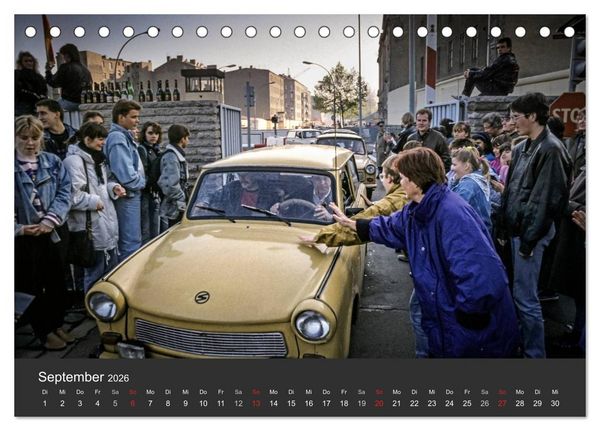The height and width of the screenshot is (431, 600).
Task: Select date 24 in the calendar strip
Action: pos(450,403)
